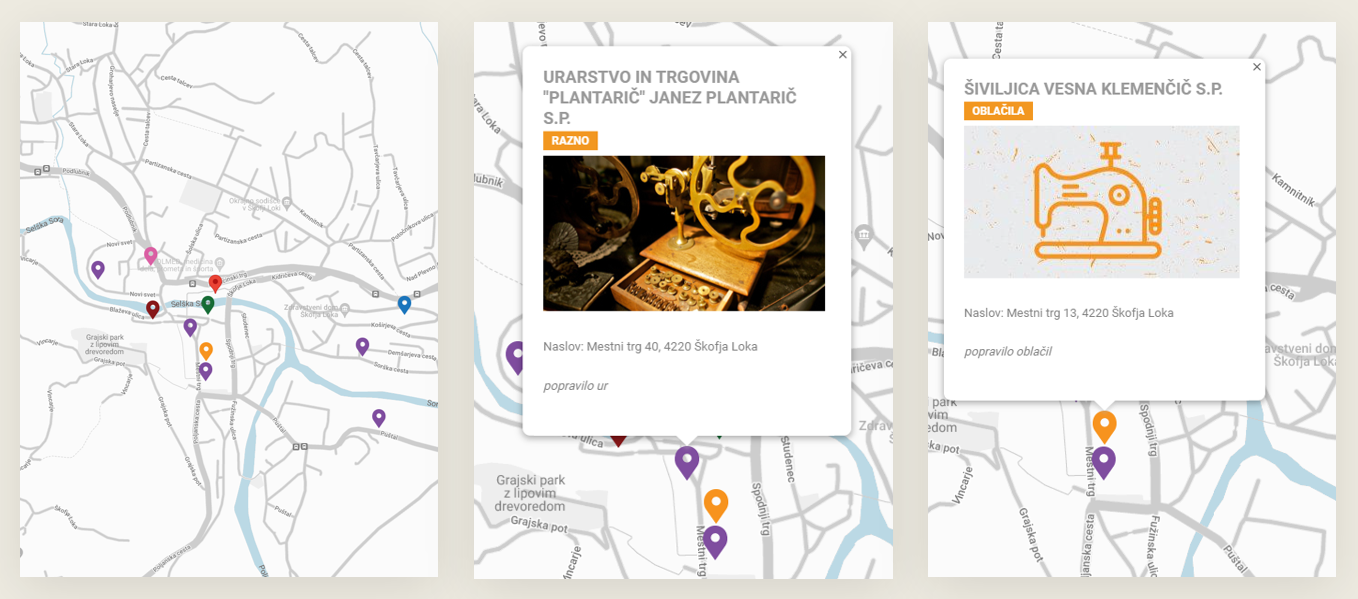The image size is (1358, 599).
Task: Select the orange OBLAČILA category tag
Action: 998,110
